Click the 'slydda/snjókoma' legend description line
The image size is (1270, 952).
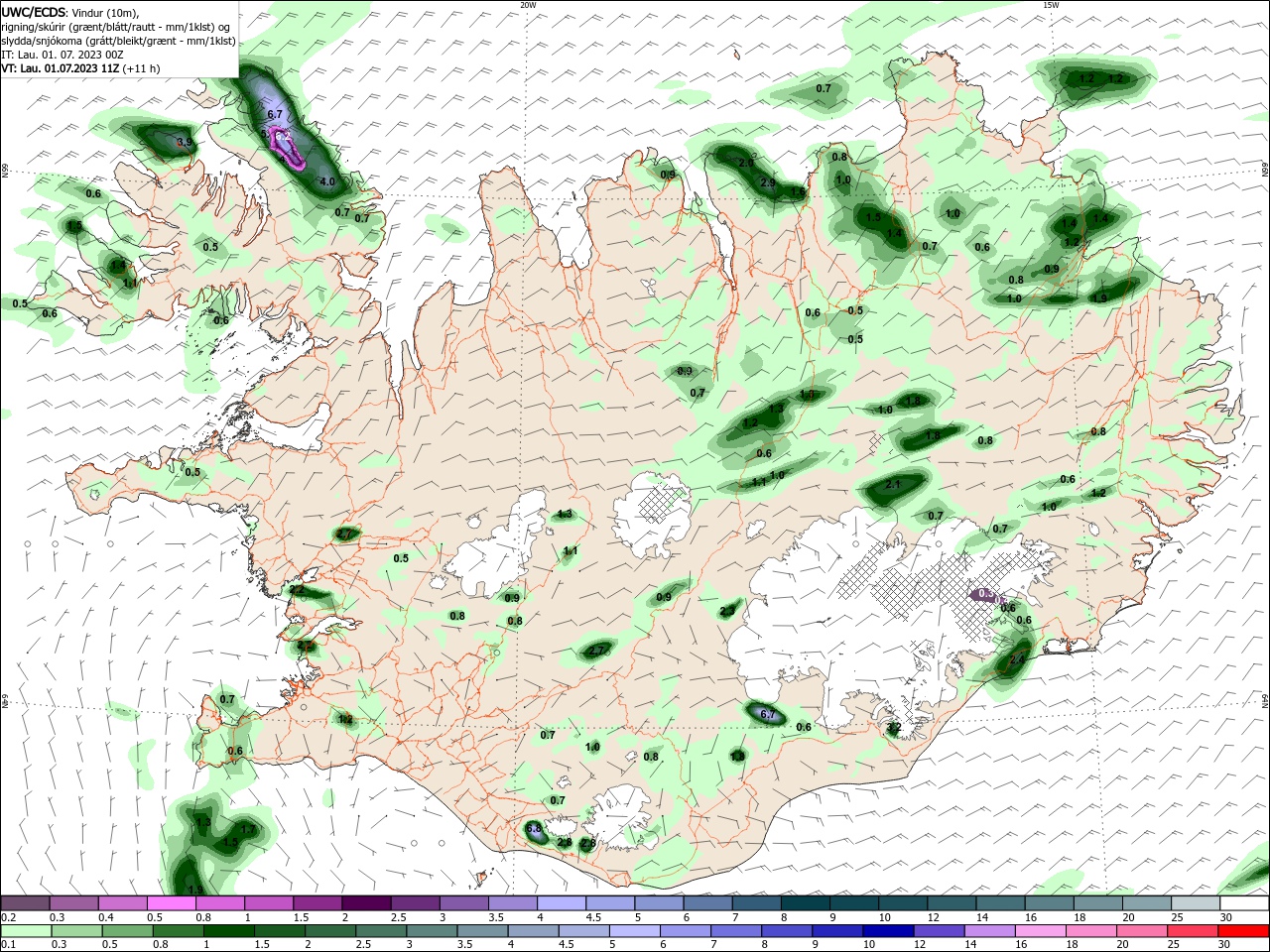[x=119, y=41]
